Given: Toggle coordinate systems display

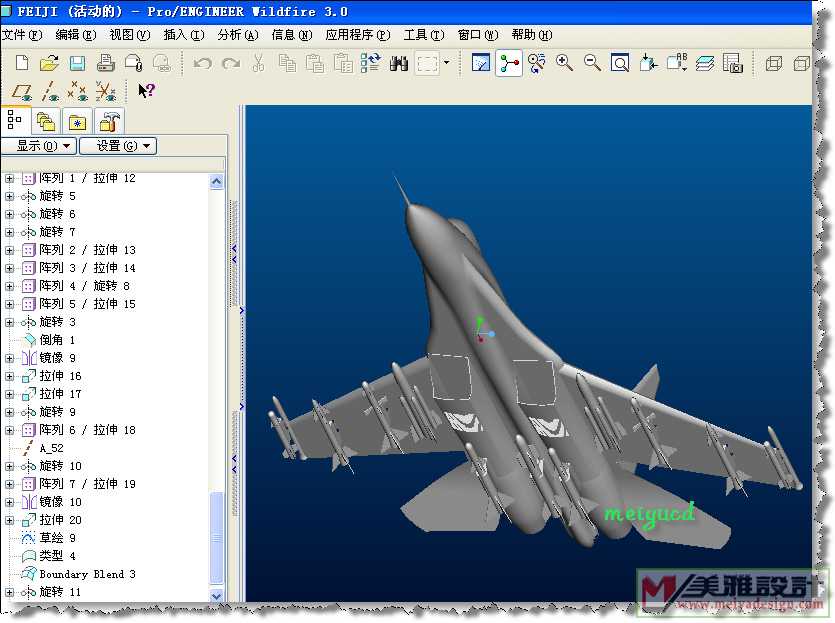Looking at the screenshot, I should (106, 91).
